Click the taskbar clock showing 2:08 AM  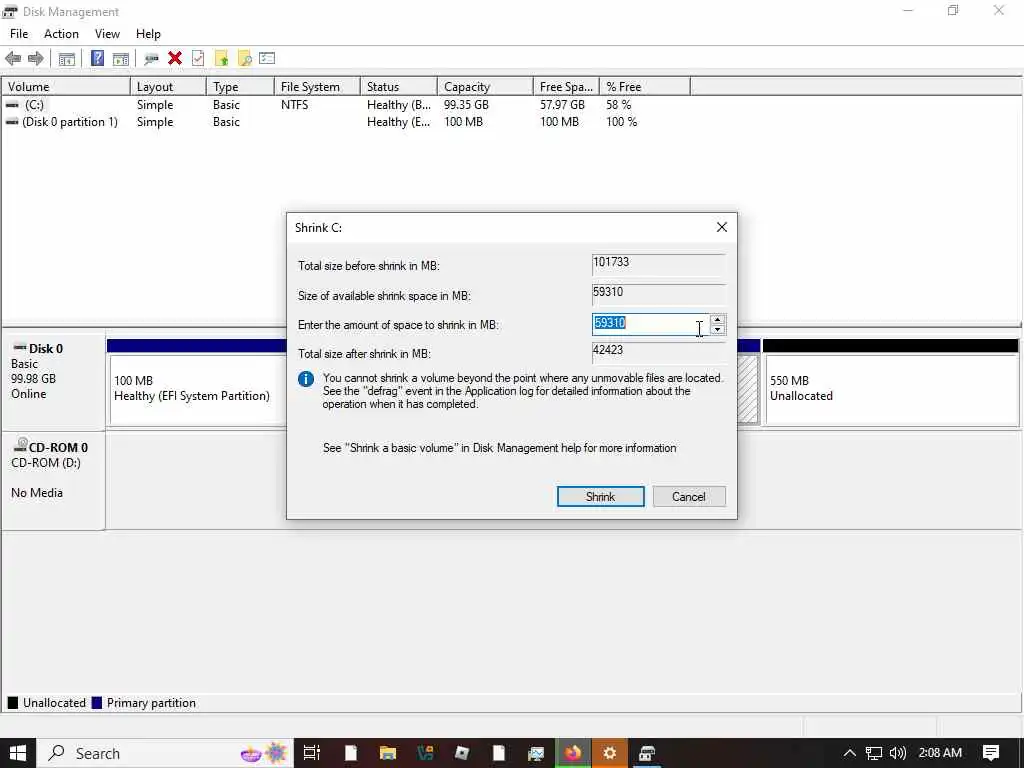coord(940,753)
